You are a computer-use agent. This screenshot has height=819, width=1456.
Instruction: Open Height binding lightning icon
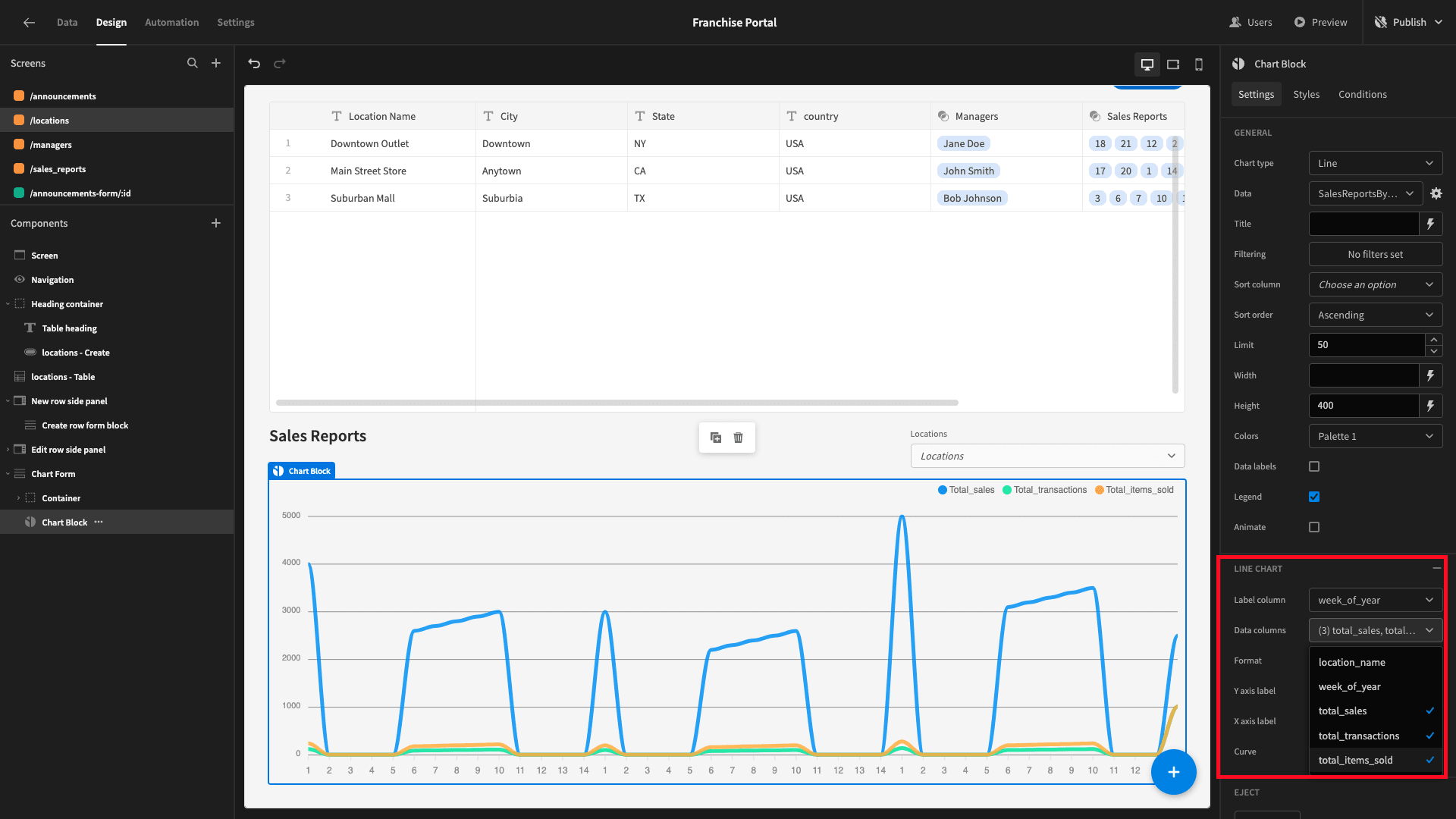tap(1430, 406)
